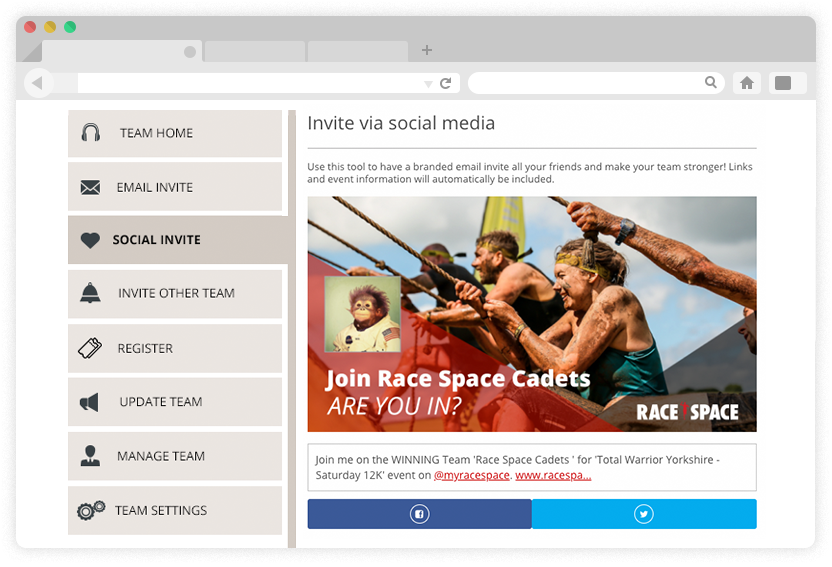
Task: Click the Join Race Space Cadets banner image
Action: point(532,314)
